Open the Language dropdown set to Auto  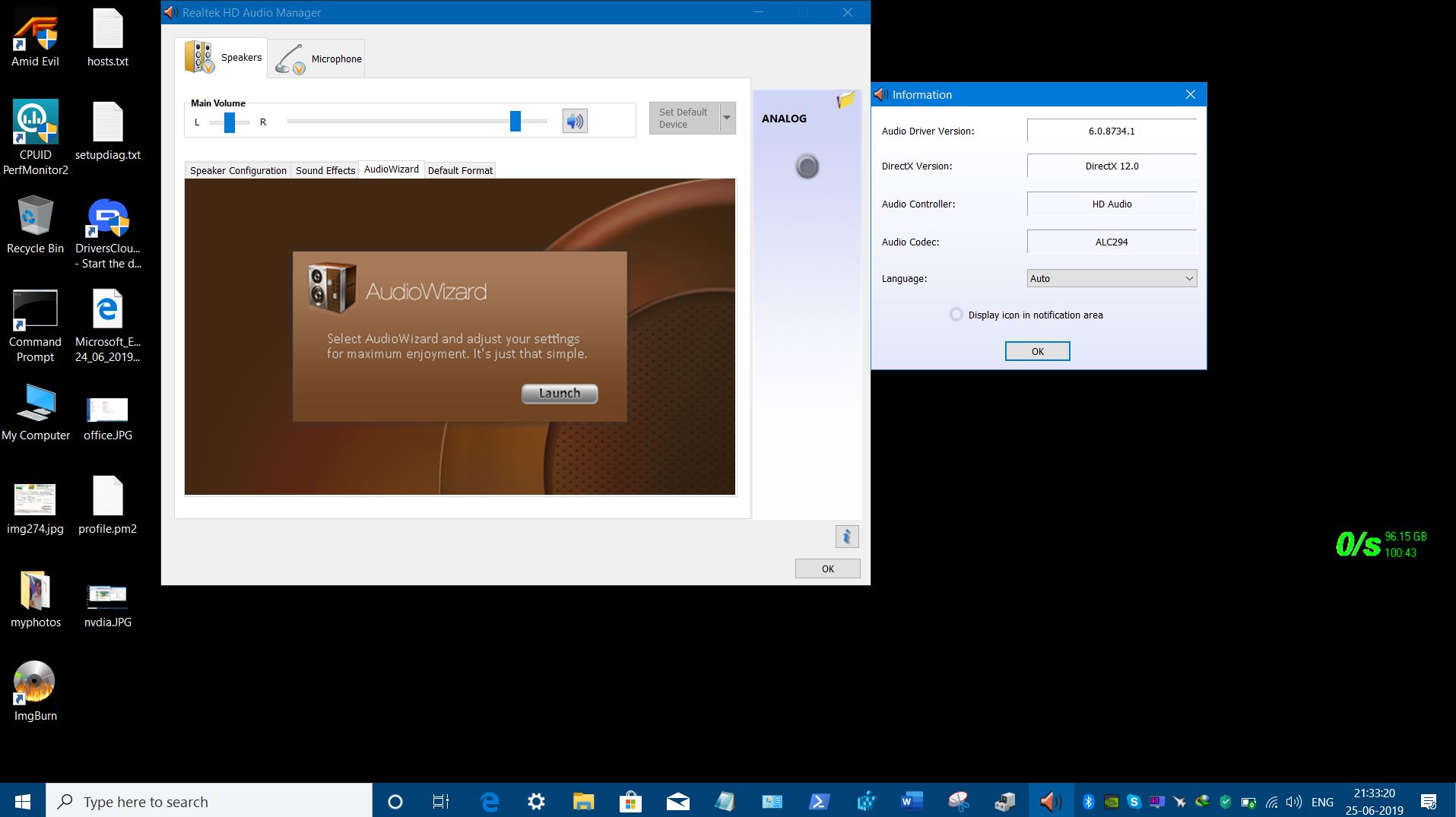click(x=1112, y=278)
